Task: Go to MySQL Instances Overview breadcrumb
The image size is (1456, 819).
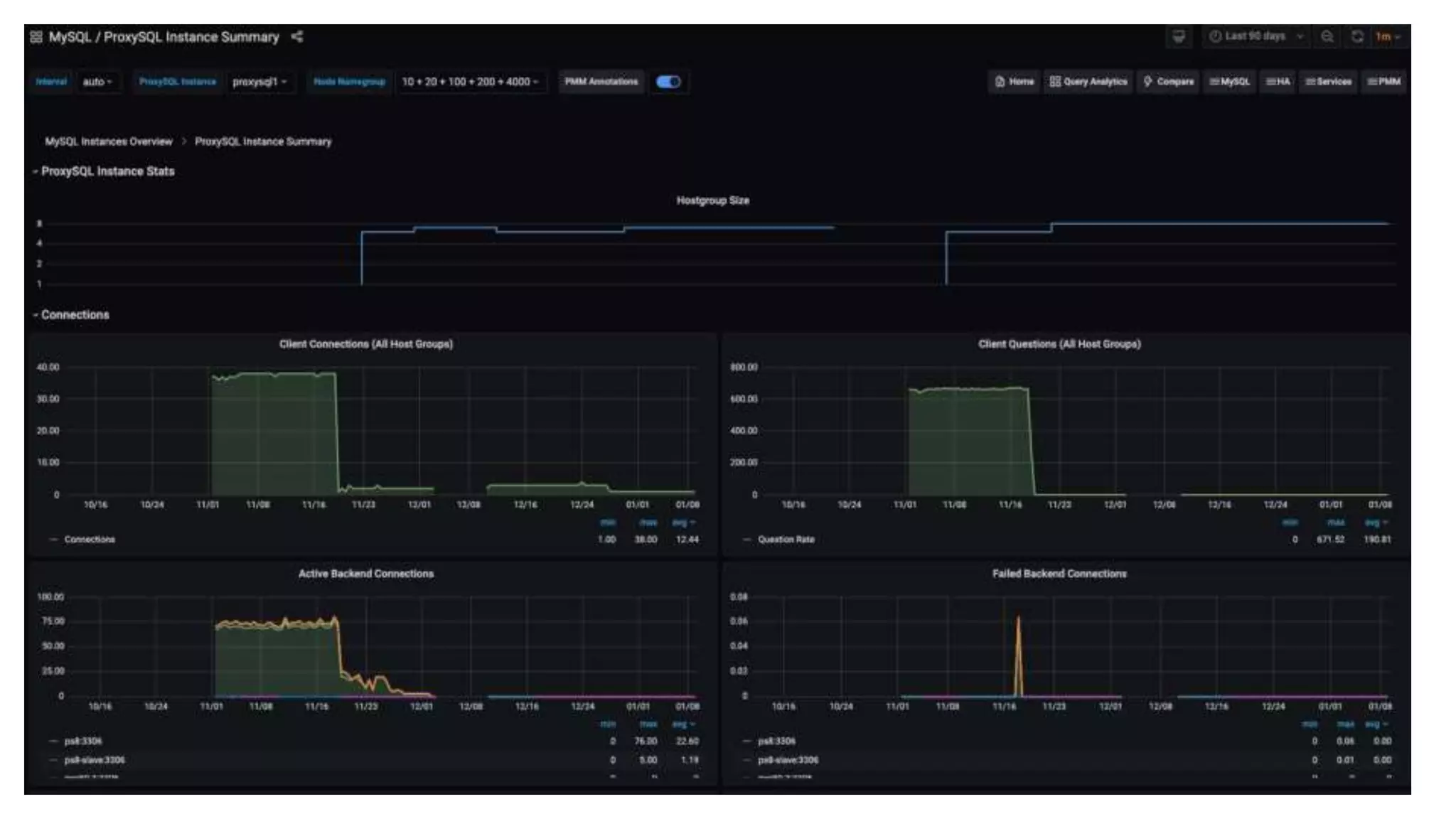Action: [x=109, y=141]
